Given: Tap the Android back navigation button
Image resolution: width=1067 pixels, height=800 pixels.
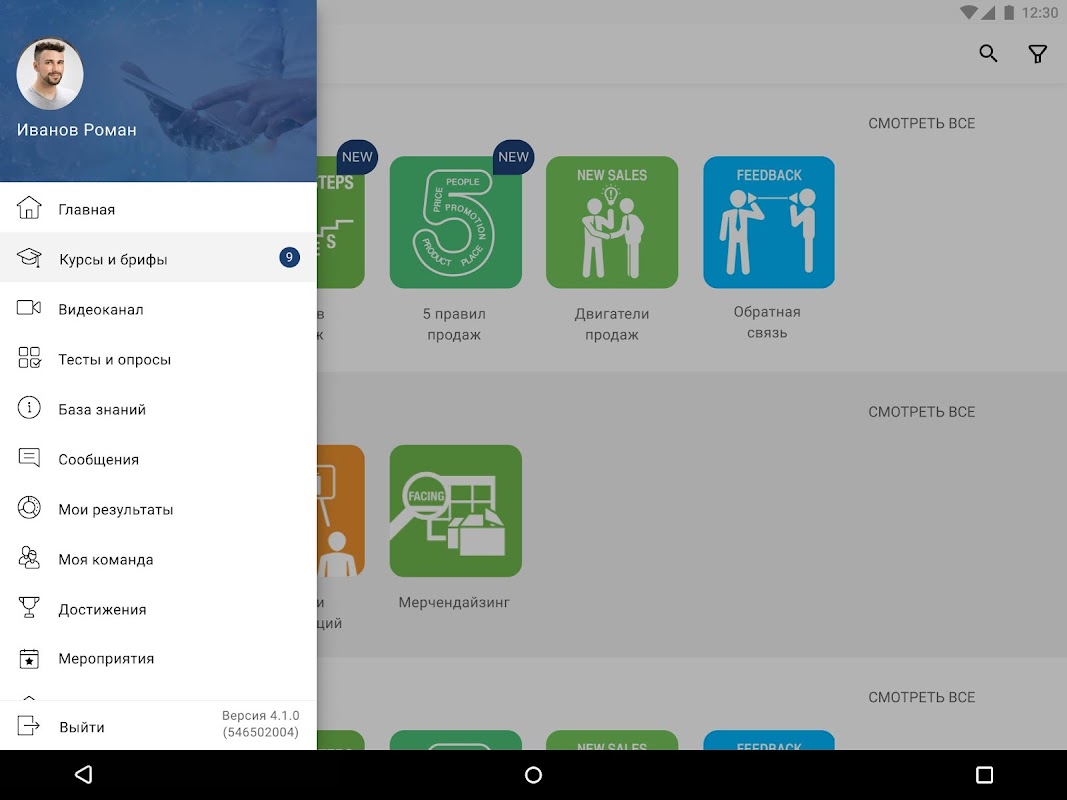Looking at the screenshot, I should (84, 775).
